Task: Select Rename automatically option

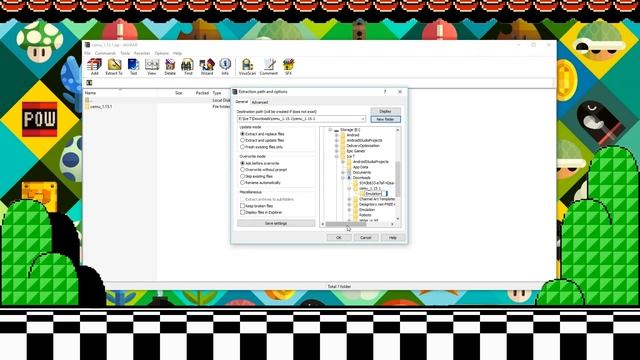Action: [260, 183]
